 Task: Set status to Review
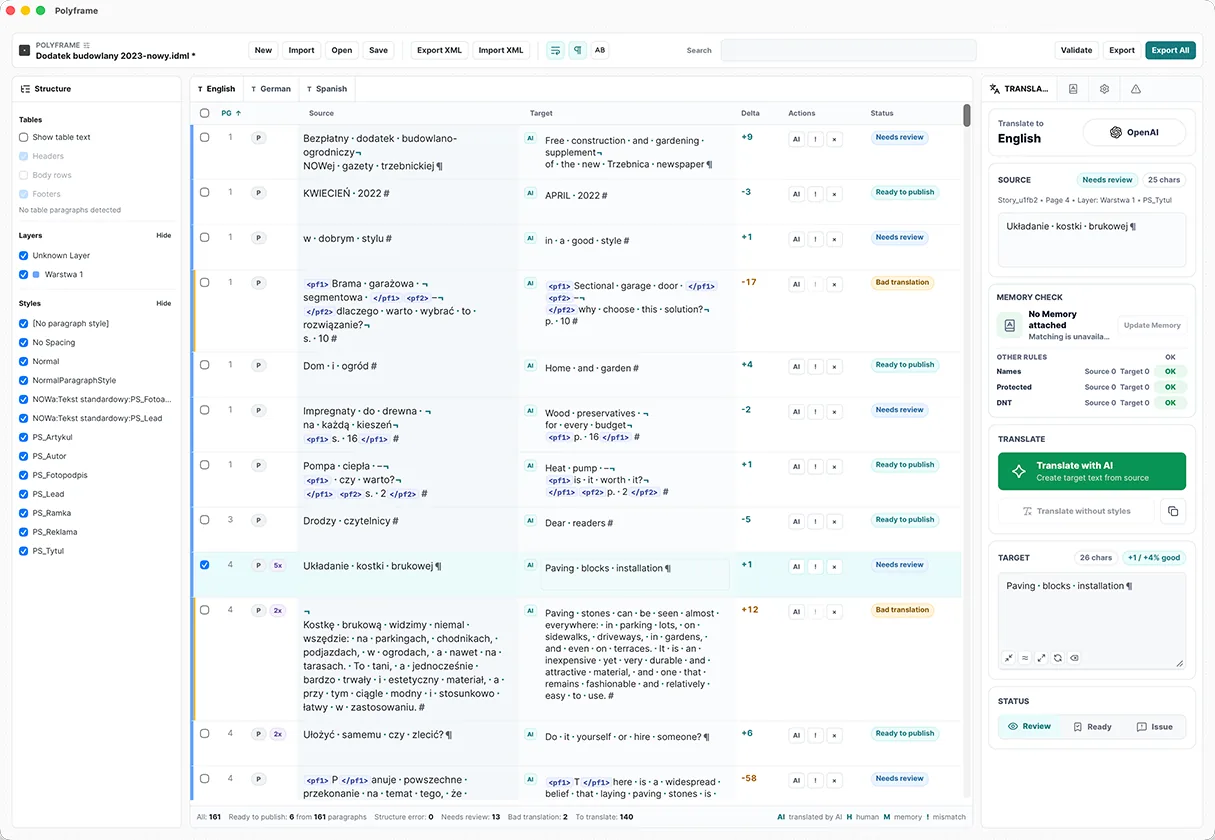pos(1029,727)
